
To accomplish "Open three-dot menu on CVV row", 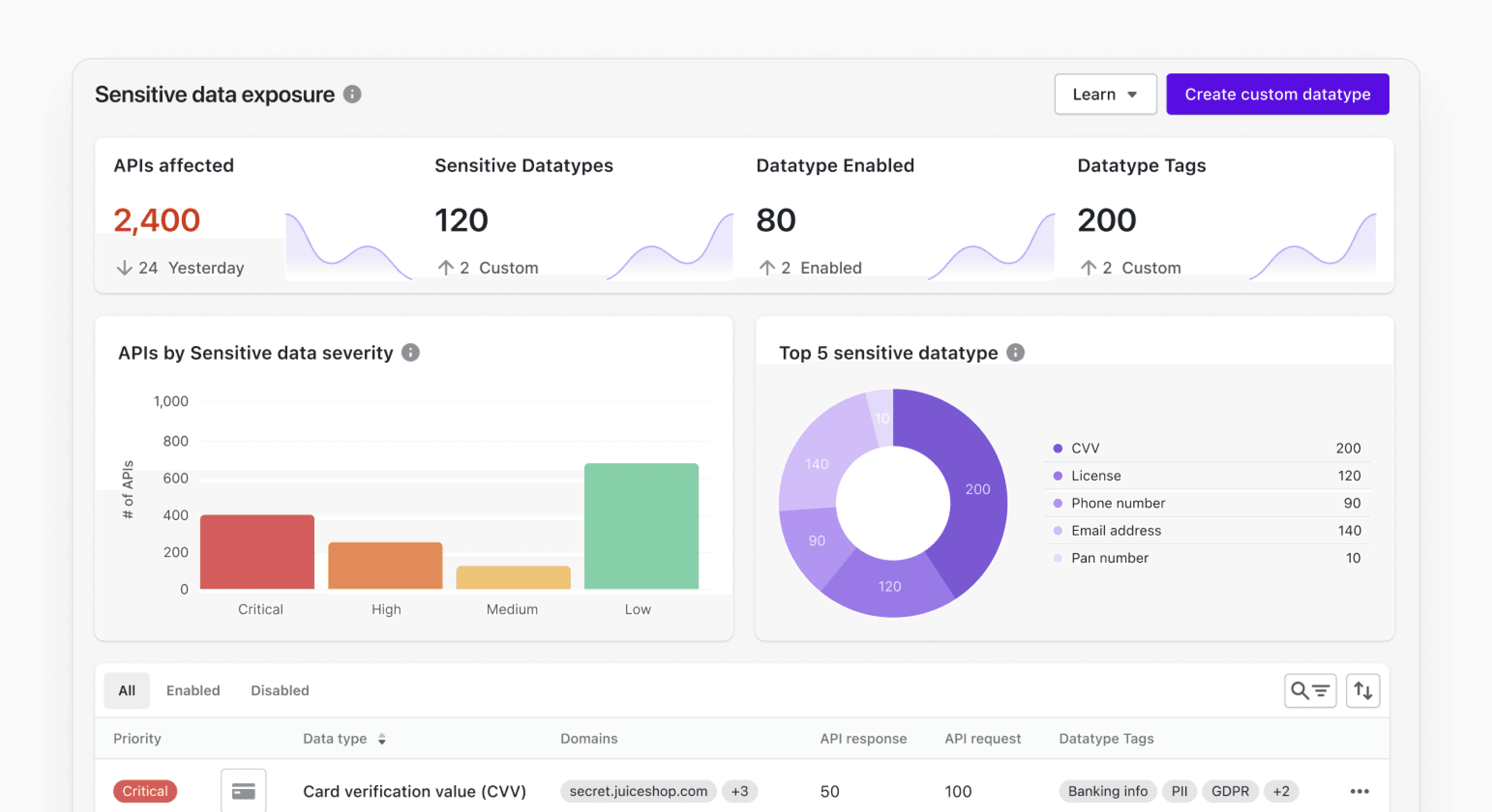I will [x=1360, y=791].
